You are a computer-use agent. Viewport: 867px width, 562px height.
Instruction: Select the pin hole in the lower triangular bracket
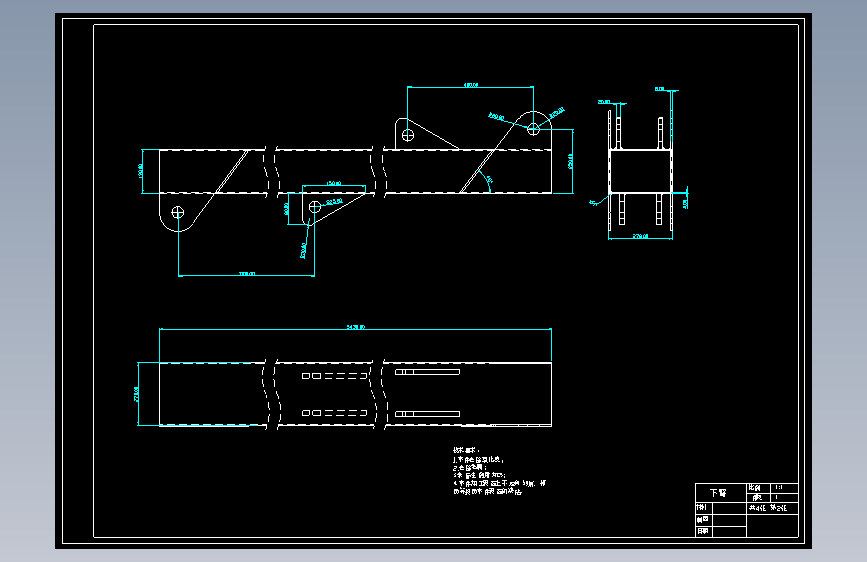[x=315, y=207]
